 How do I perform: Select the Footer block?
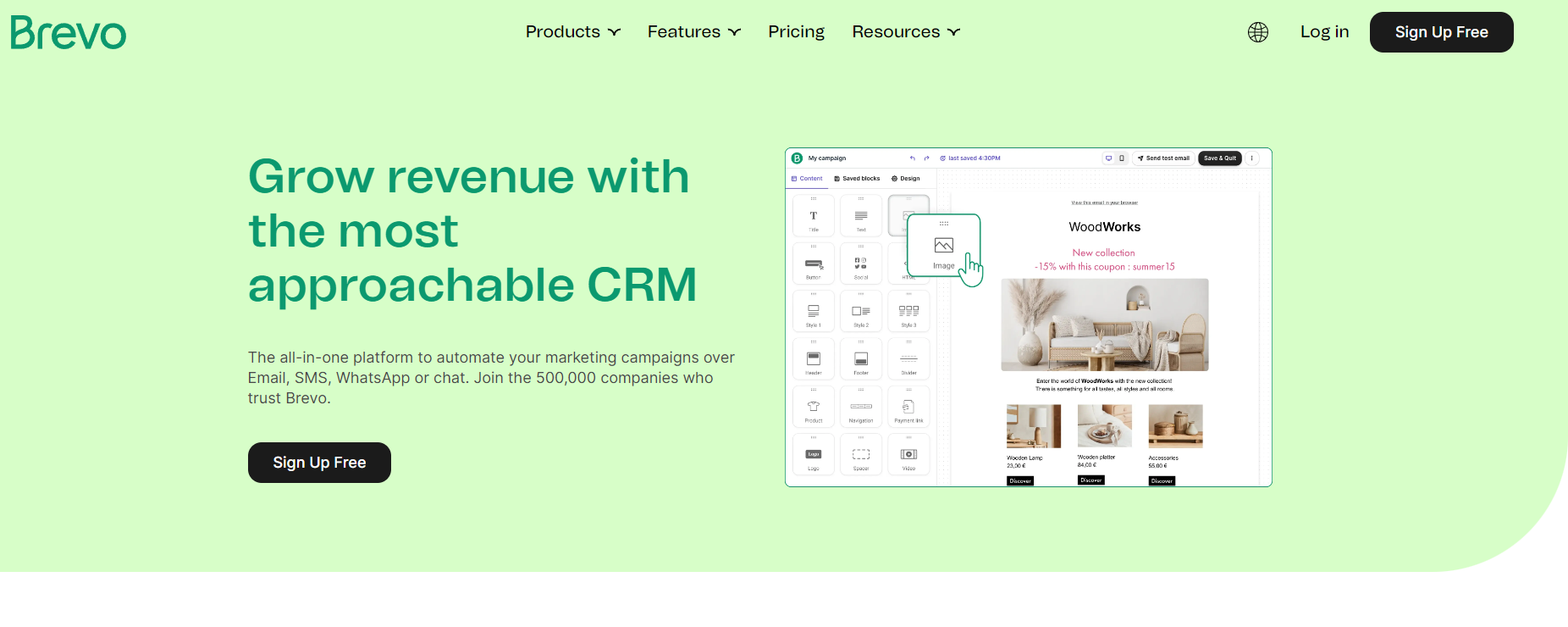[x=861, y=358]
